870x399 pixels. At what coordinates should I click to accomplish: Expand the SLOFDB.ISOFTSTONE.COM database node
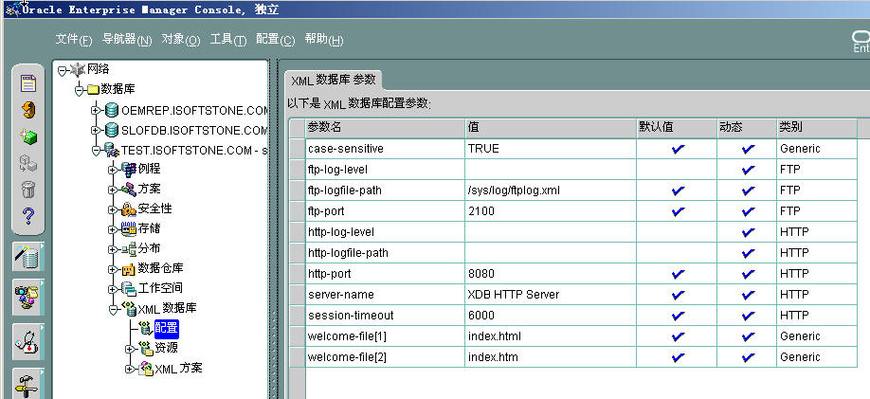click(96, 130)
